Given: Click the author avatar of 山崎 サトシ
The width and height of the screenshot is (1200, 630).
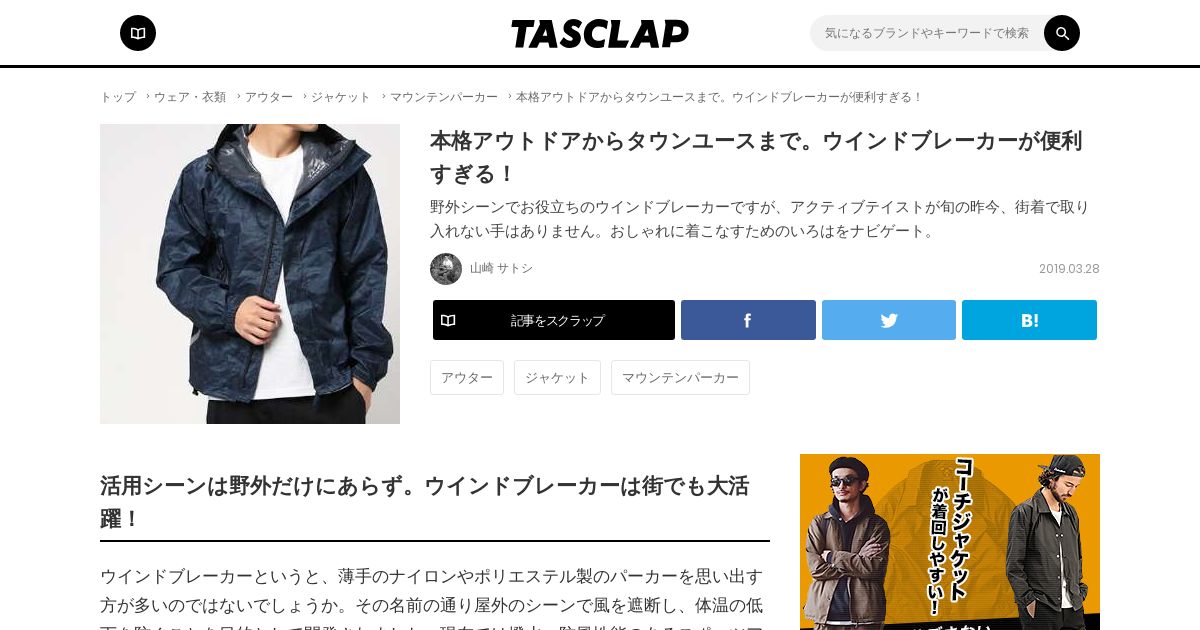Looking at the screenshot, I should pos(446,269).
